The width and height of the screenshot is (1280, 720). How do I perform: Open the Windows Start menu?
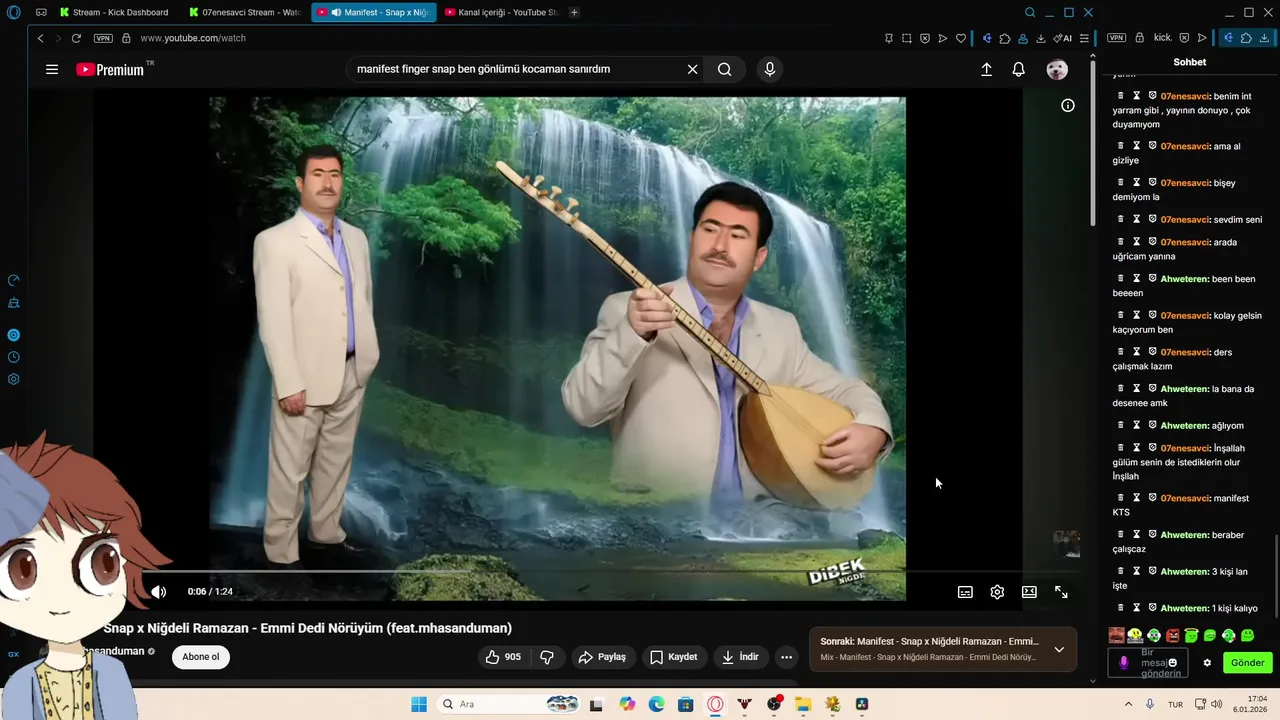(x=419, y=704)
